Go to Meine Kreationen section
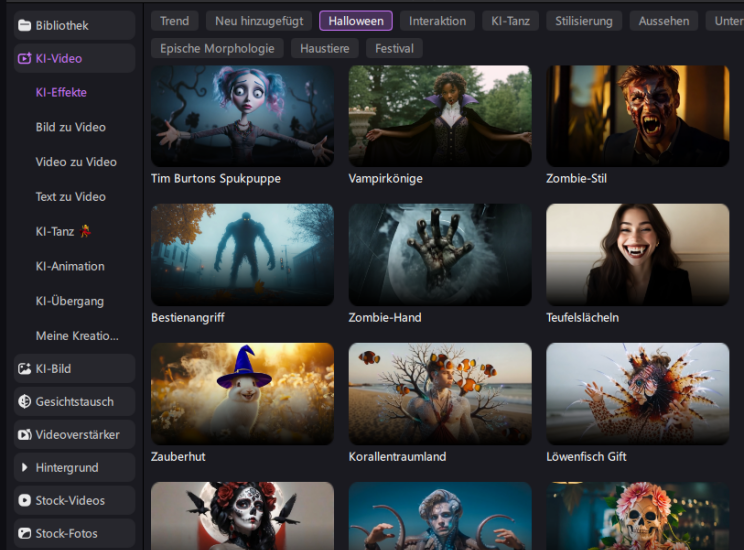 pyautogui.click(x=76, y=336)
